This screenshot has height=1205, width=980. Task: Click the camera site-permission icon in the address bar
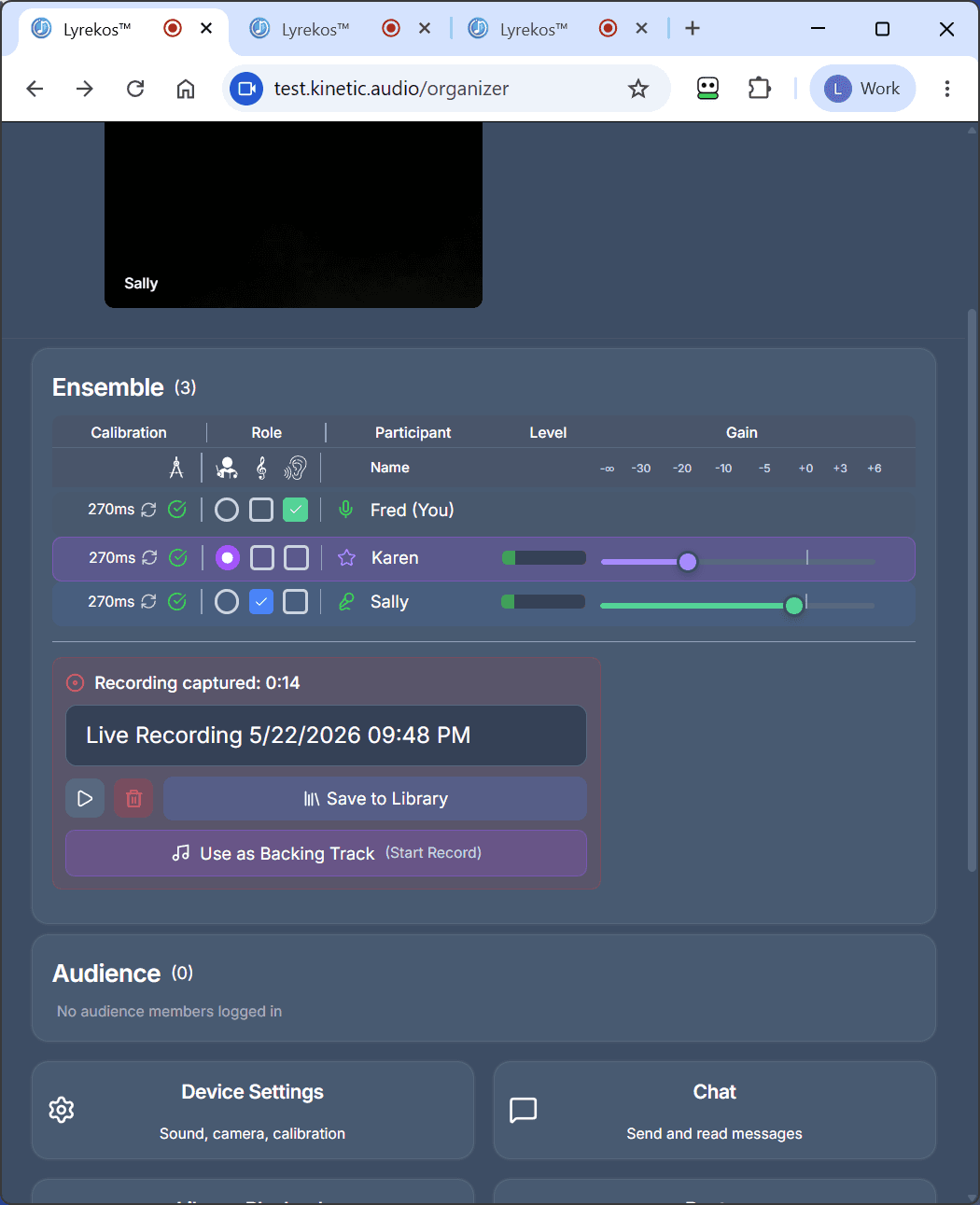(246, 89)
